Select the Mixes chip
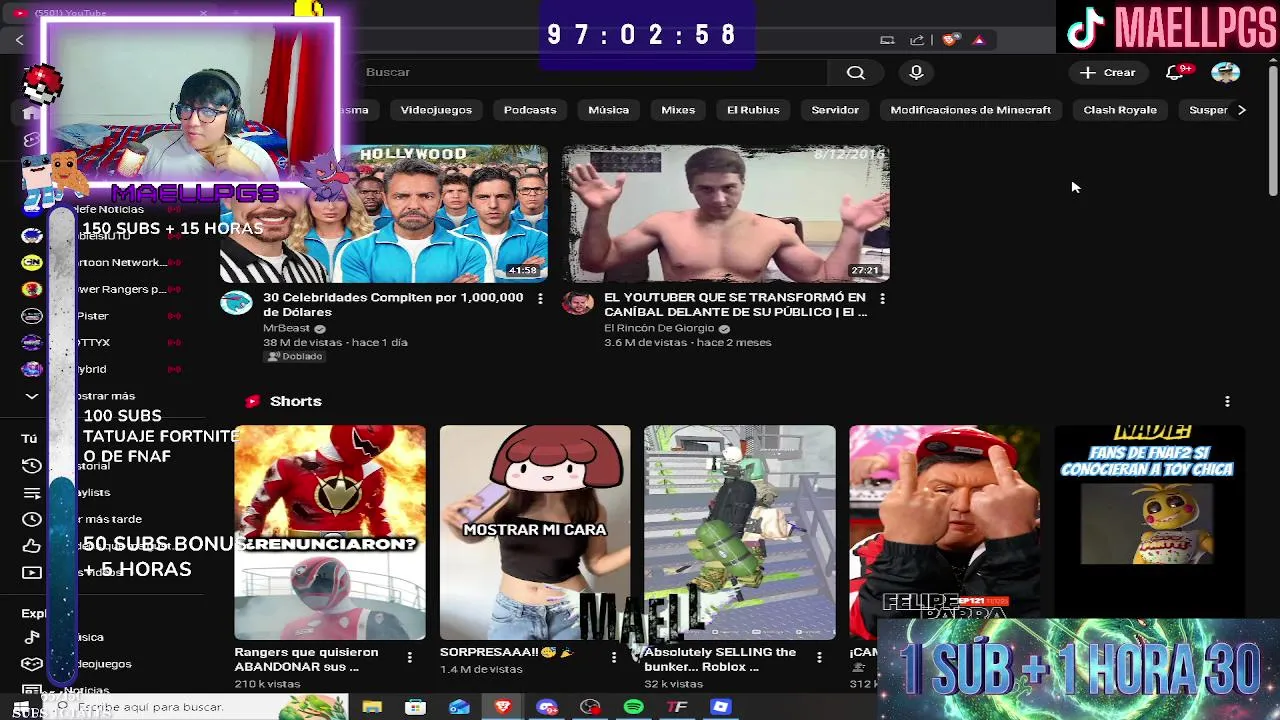This screenshot has width=1280, height=720. tap(678, 110)
